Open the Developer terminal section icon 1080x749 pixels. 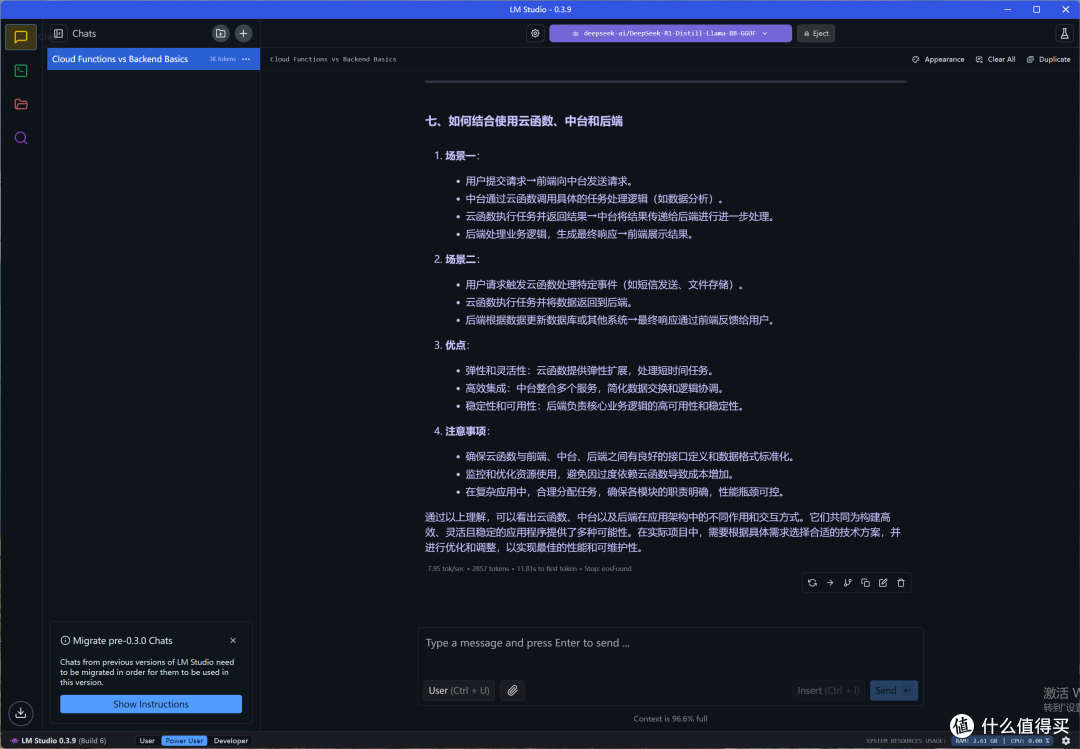(21, 70)
